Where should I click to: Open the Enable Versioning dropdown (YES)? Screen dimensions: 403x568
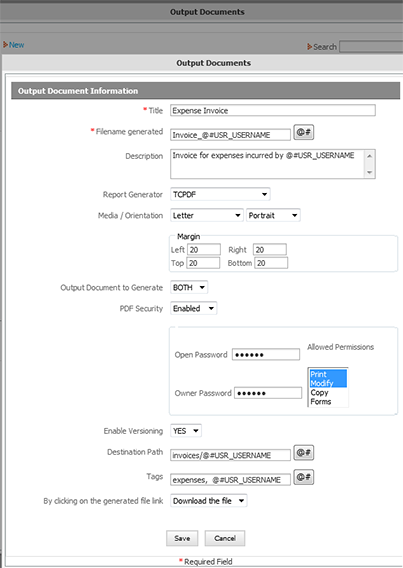pyautogui.click(x=186, y=431)
